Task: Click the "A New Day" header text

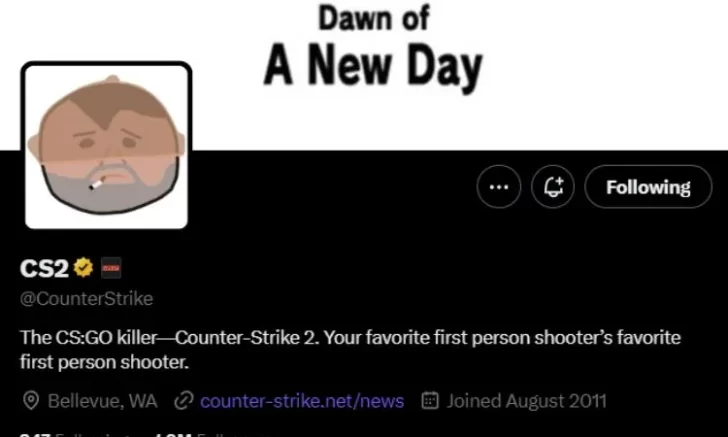Action: point(374,66)
